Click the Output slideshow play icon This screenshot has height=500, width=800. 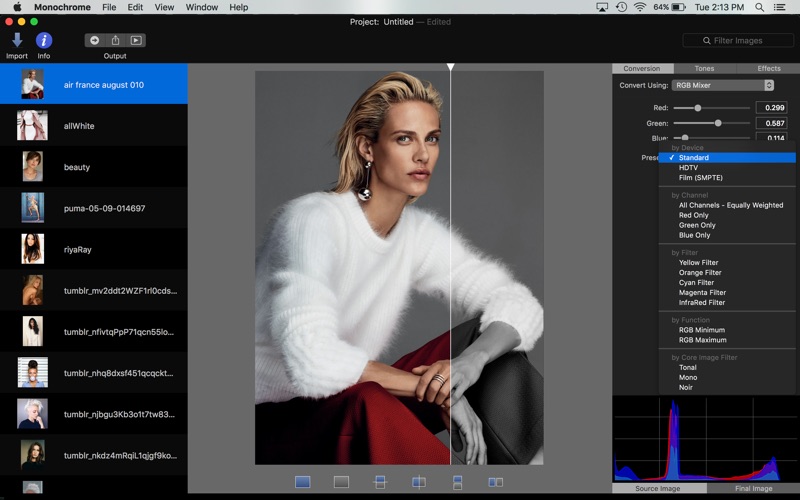136,40
